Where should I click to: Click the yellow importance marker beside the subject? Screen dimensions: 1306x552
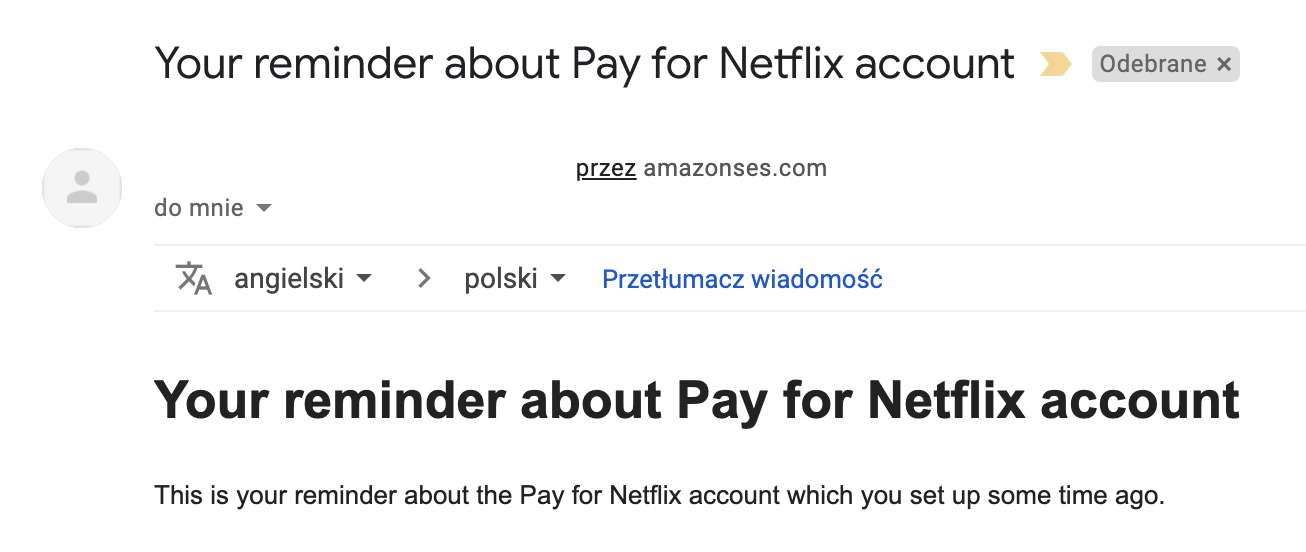point(1055,65)
